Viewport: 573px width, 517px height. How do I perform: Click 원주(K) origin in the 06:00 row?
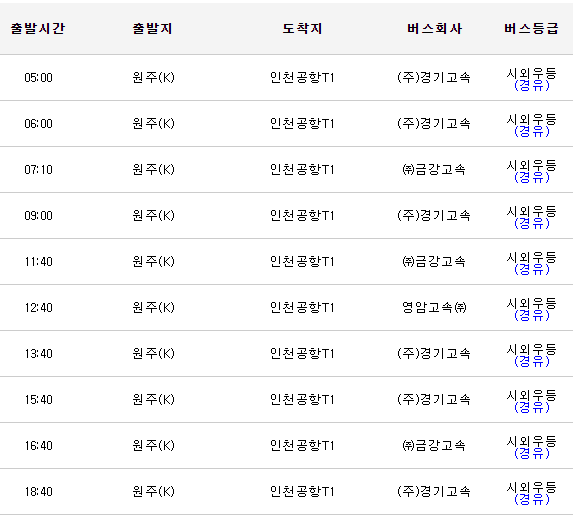pyautogui.click(x=153, y=123)
